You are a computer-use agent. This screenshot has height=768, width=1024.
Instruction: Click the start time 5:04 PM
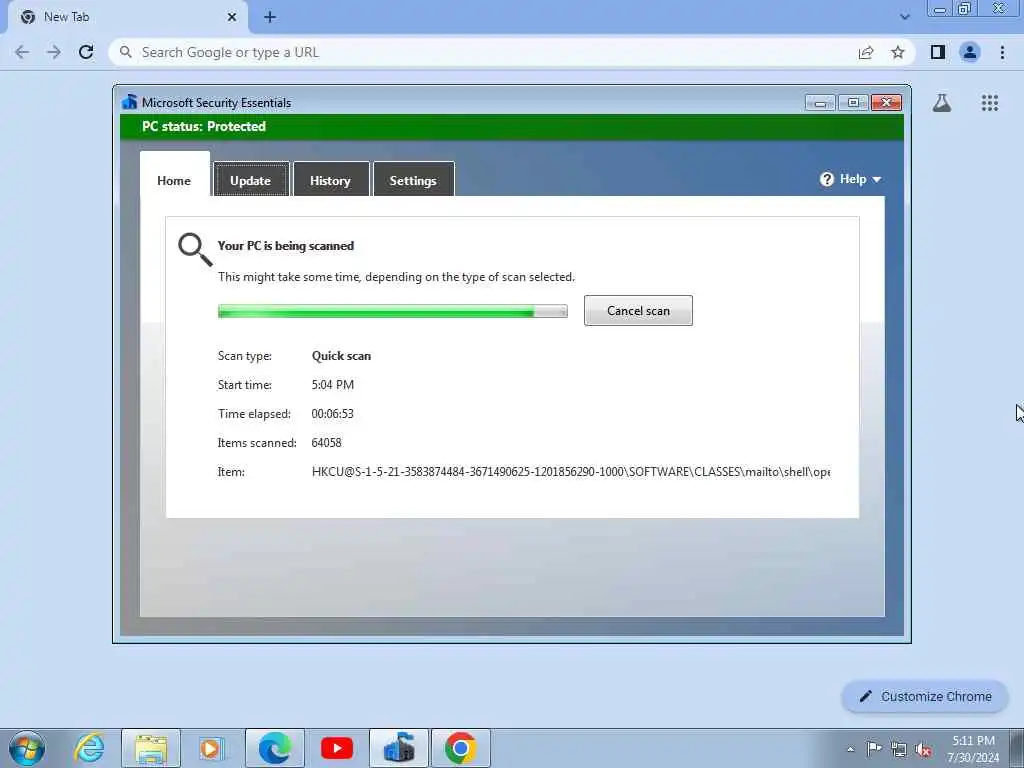(332, 385)
